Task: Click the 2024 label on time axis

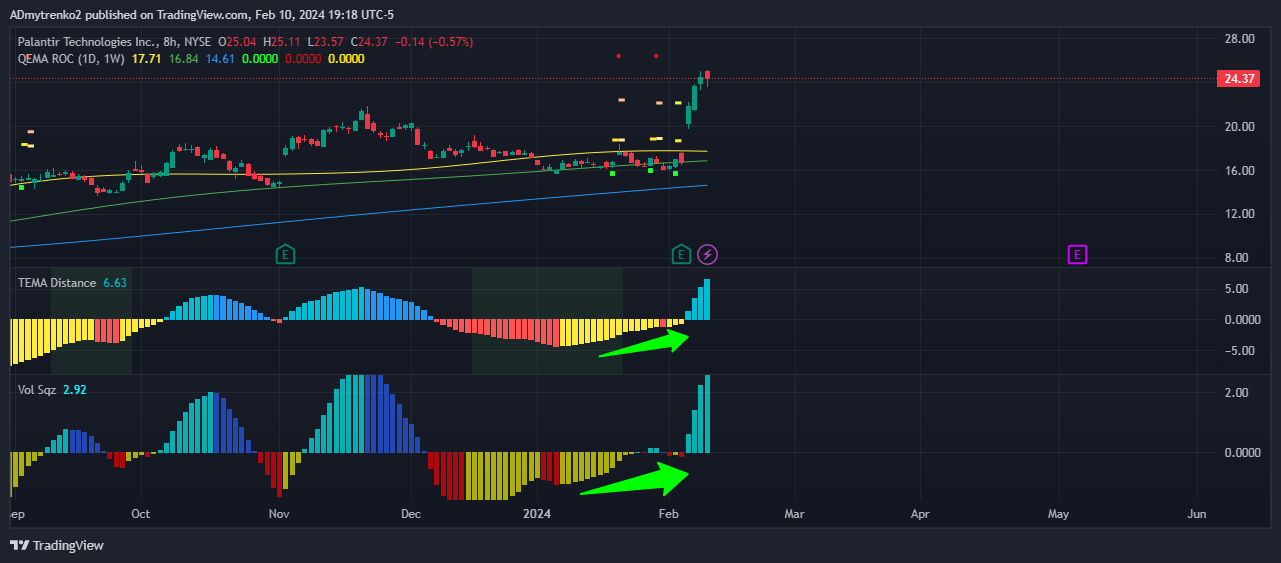Action: coord(537,514)
